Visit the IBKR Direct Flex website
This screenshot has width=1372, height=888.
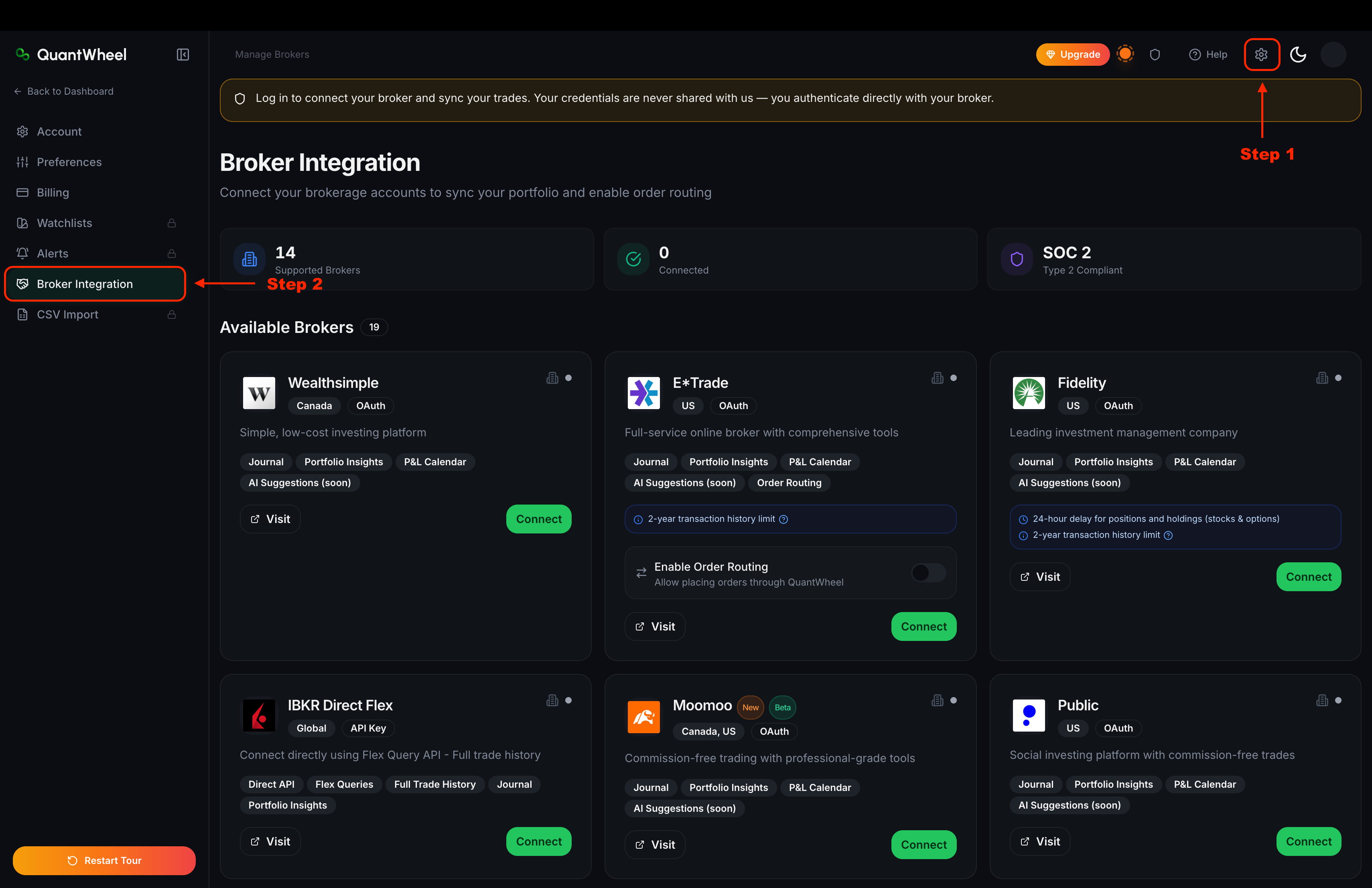tap(270, 841)
